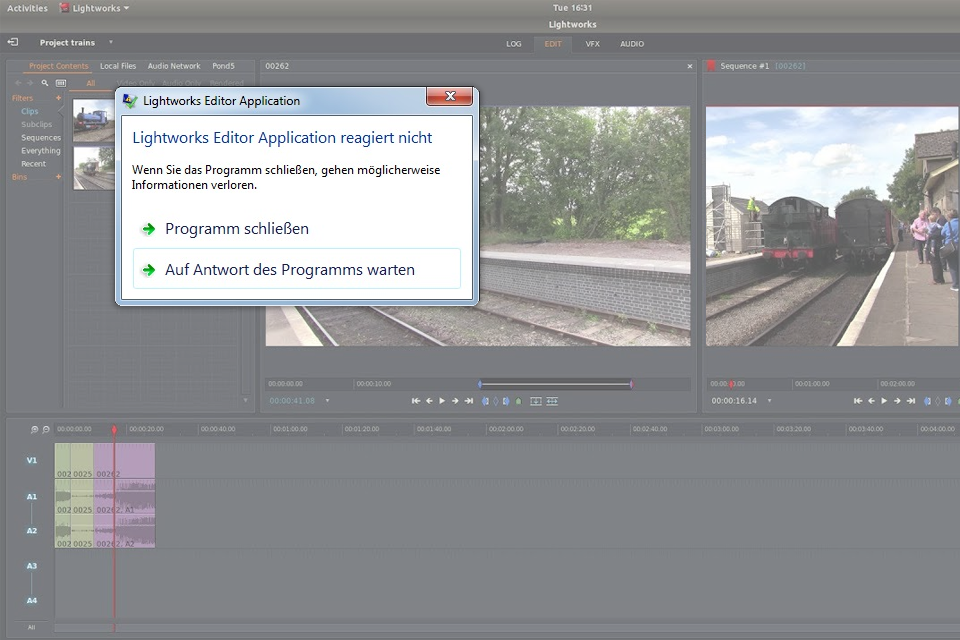Open the Local Files tab
The height and width of the screenshot is (640, 960).
[x=118, y=66]
